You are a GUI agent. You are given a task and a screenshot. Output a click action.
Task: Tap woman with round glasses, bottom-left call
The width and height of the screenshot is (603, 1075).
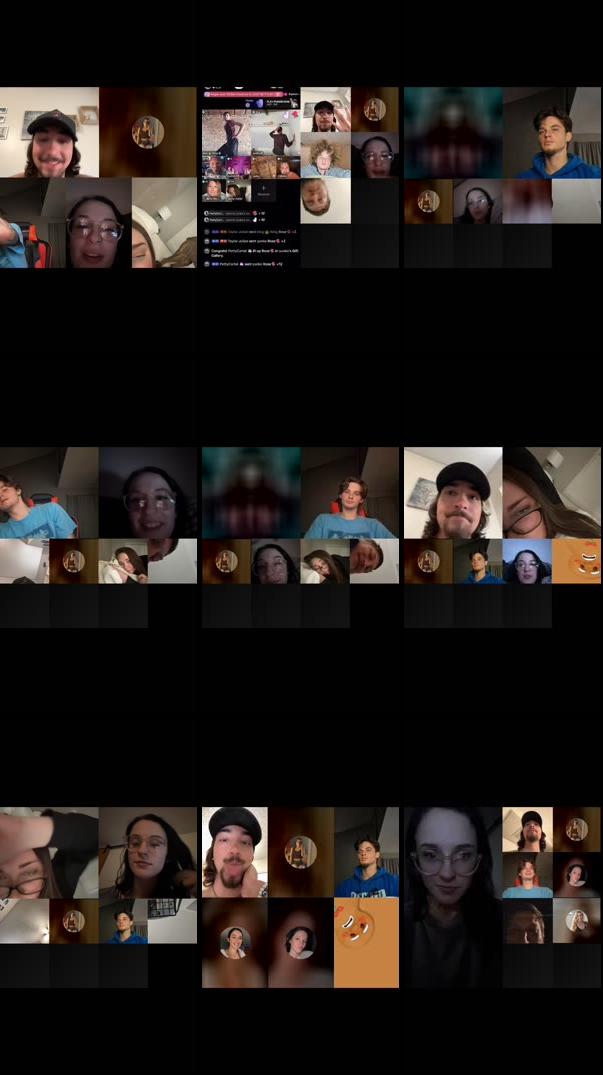tap(148, 852)
